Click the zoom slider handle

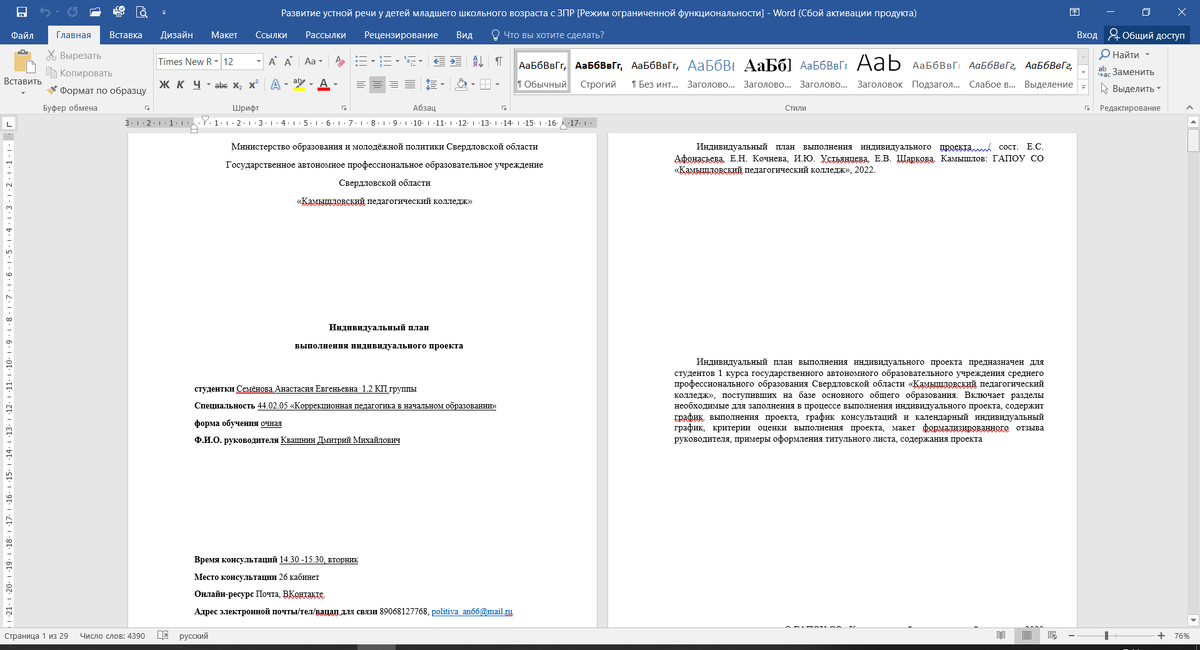coord(1106,636)
